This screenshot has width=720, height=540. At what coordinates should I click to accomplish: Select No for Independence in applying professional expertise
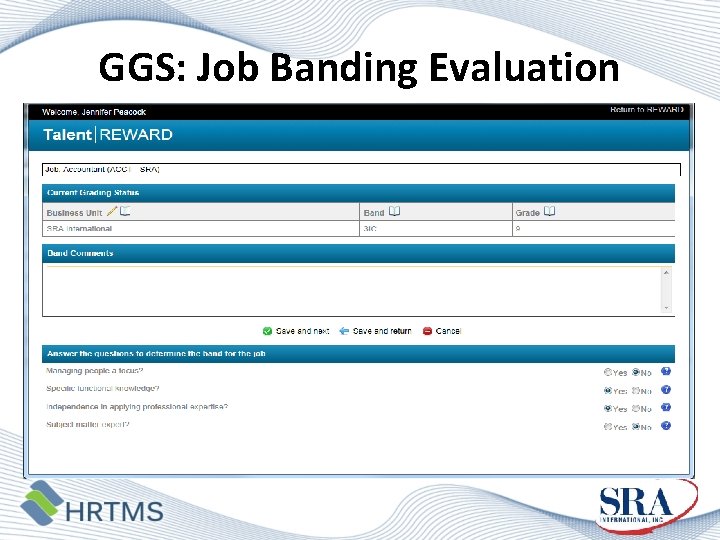point(636,409)
